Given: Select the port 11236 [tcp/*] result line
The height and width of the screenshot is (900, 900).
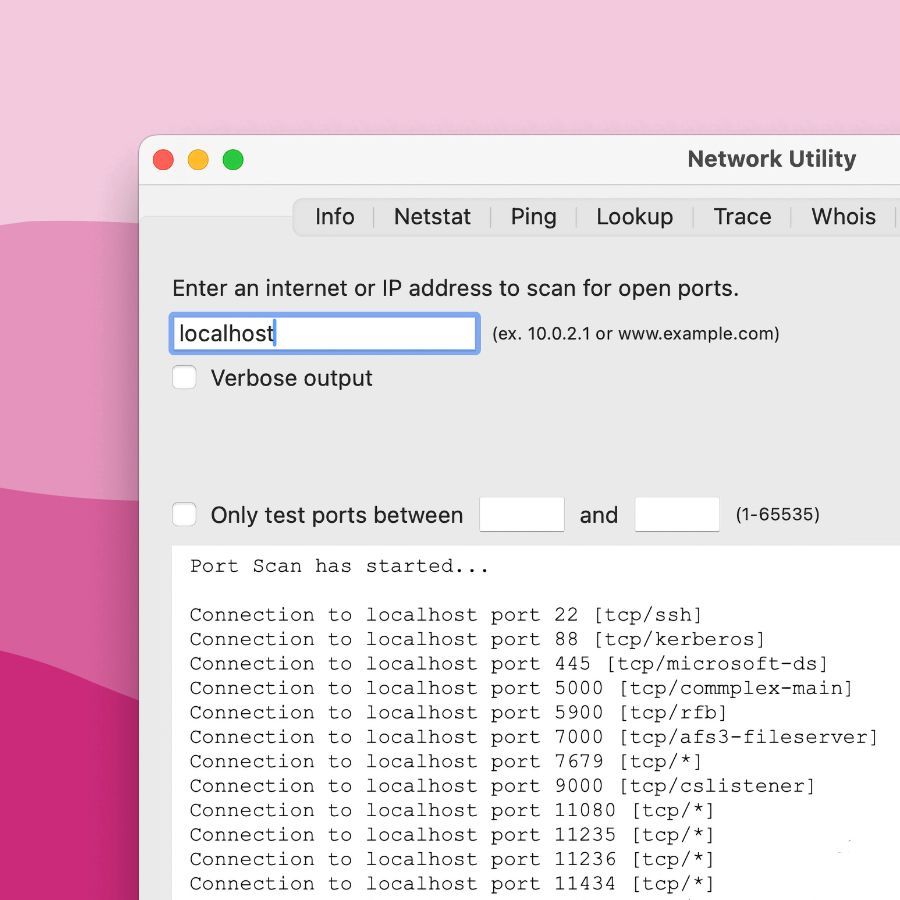Looking at the screenshot, I should coord(452,859).
